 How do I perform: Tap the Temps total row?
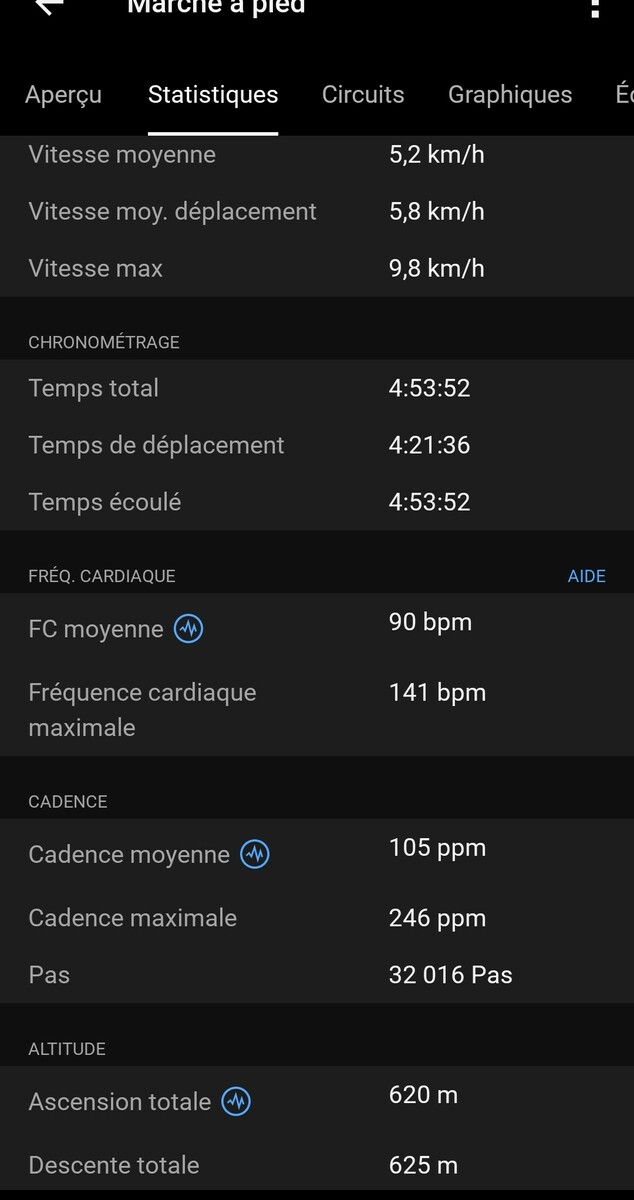click(317, 388)
